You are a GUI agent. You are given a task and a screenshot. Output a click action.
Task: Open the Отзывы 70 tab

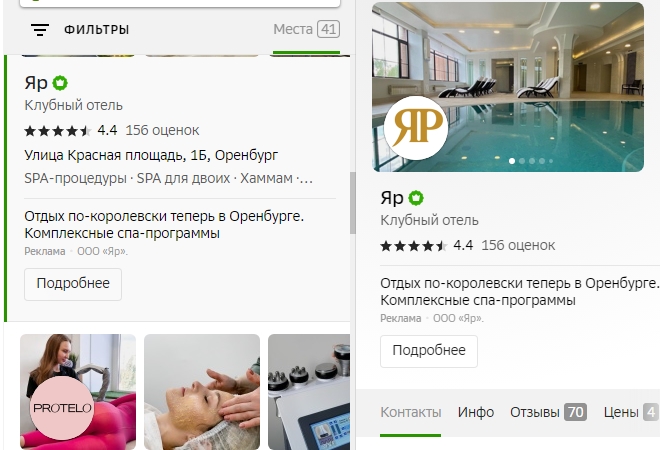click(x=548, y=412)
